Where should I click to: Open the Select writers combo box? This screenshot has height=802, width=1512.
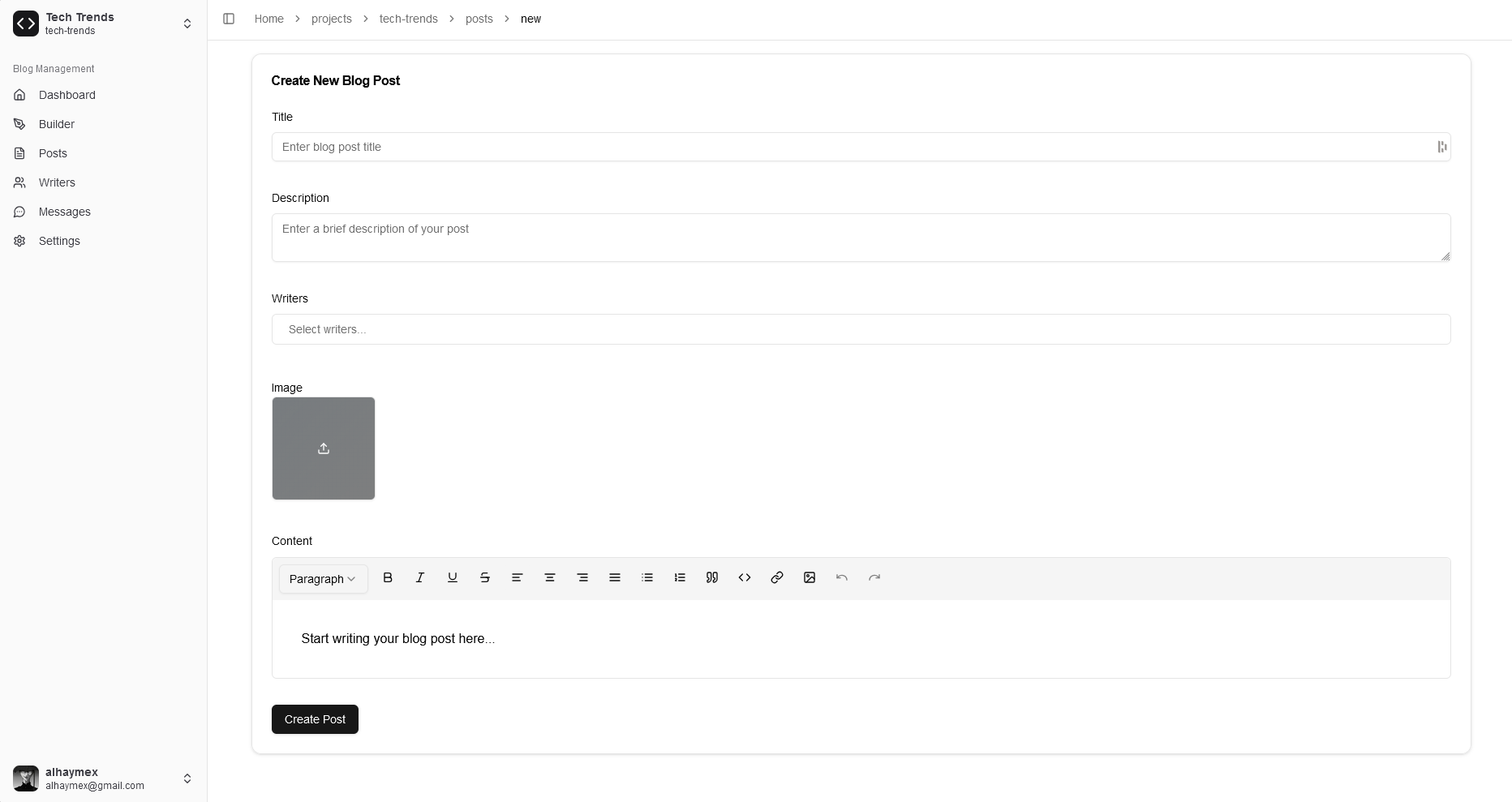pos(861,329)
